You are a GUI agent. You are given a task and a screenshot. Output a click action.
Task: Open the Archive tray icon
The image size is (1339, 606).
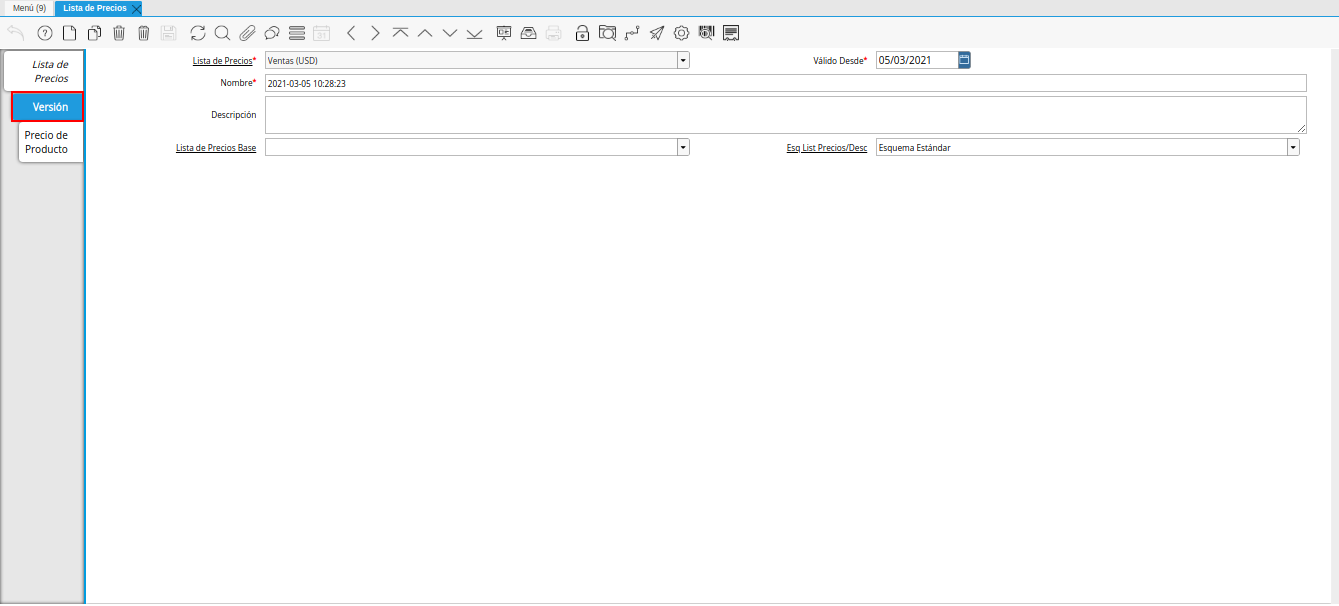coord(528,33)
